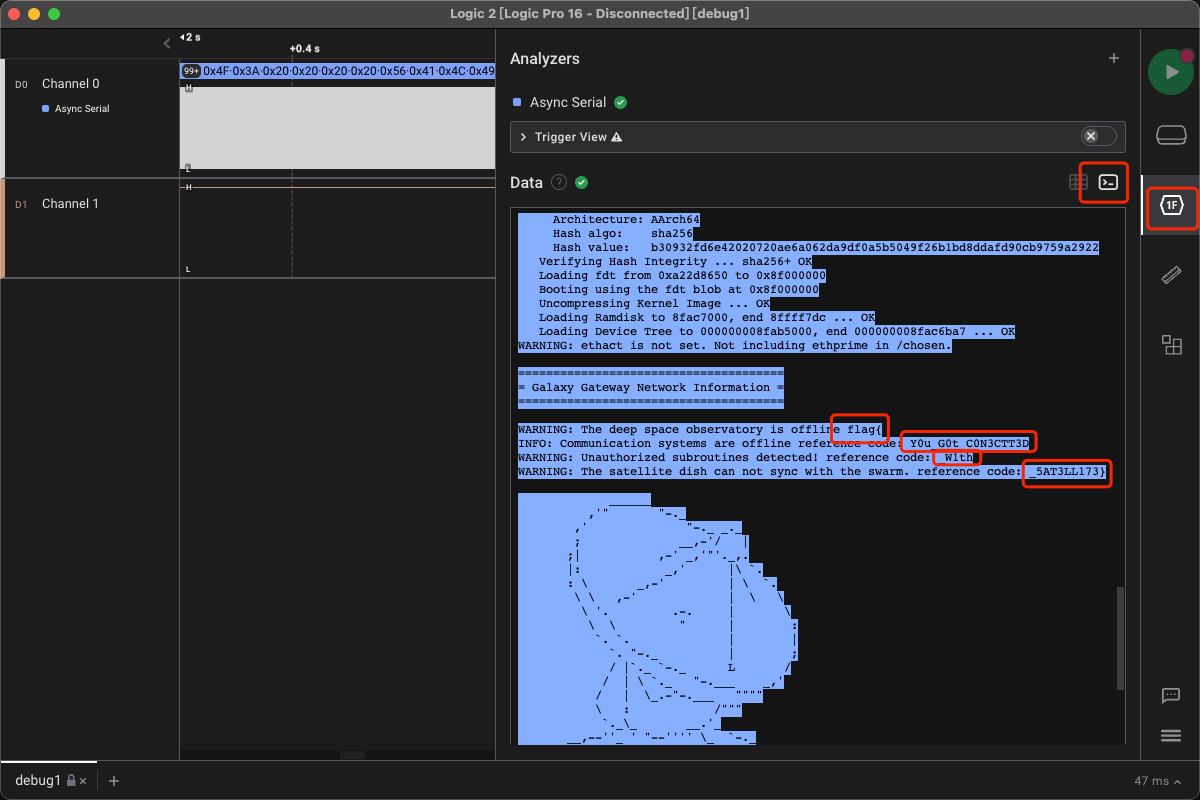Open the hamburger main menu

click(x=1171, y=736)
